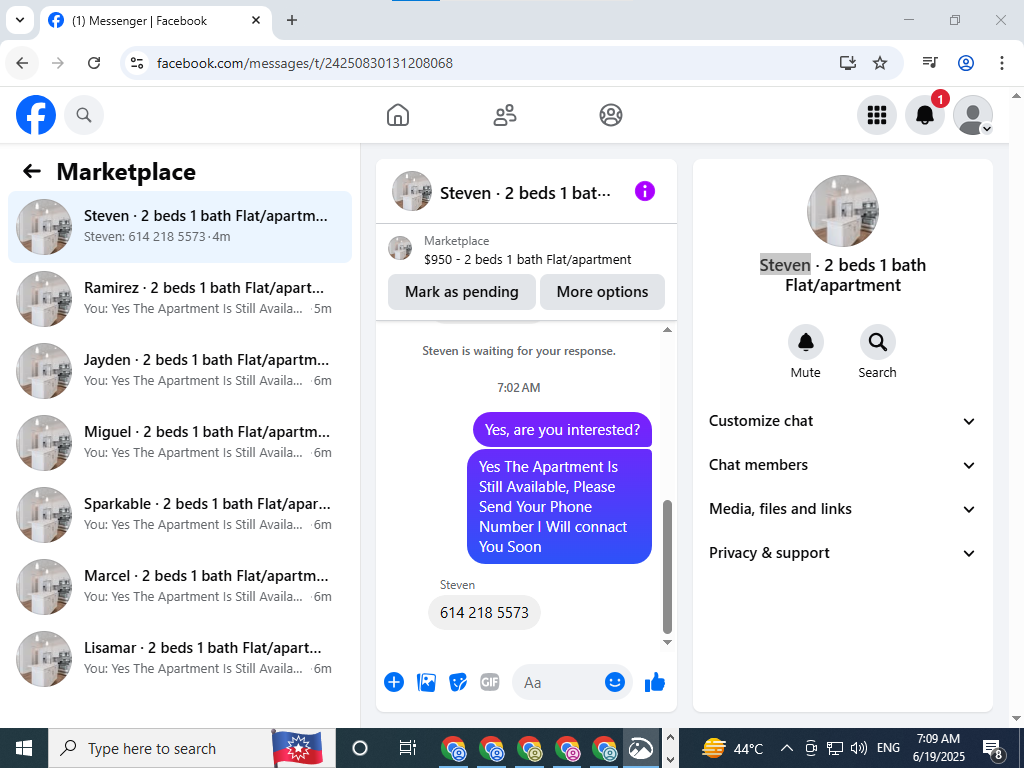Choose a sticker icon in composer
Viewport: 1024px width, 768px height.
click(458, 682)
